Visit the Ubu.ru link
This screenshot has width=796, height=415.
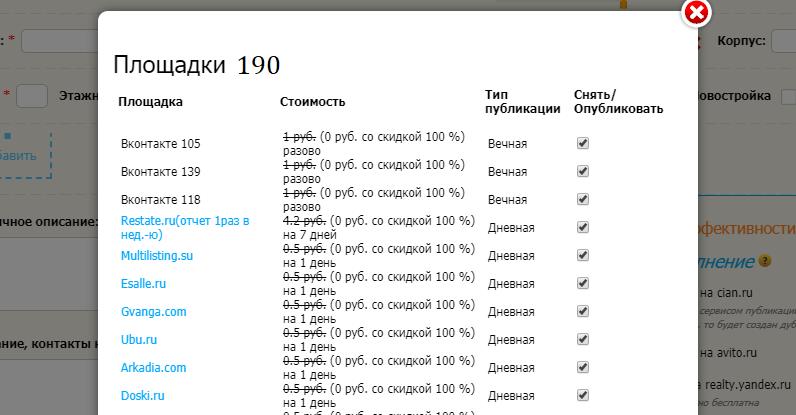tap(139, 340)
